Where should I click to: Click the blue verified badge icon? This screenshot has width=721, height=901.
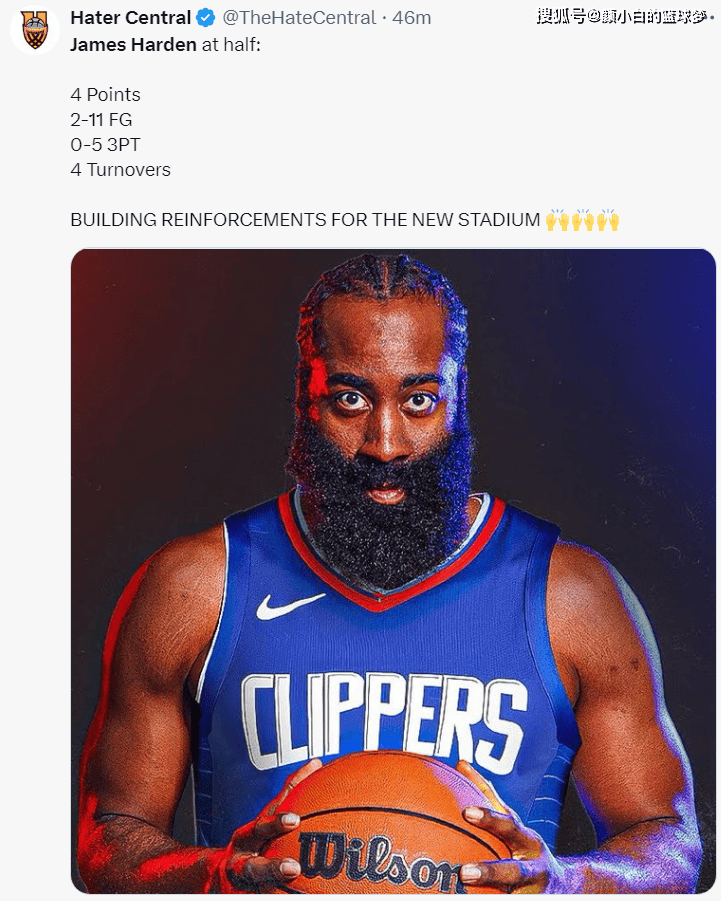click(x=205, y=18)
